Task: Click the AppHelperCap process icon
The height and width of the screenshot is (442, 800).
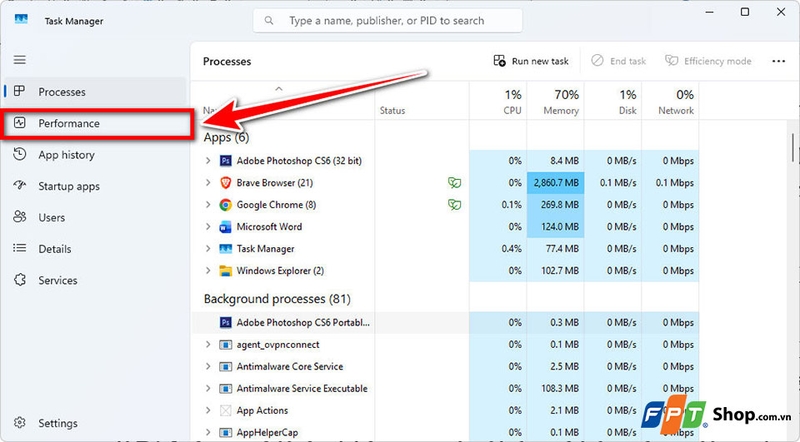Action: (x=226, y=432)
